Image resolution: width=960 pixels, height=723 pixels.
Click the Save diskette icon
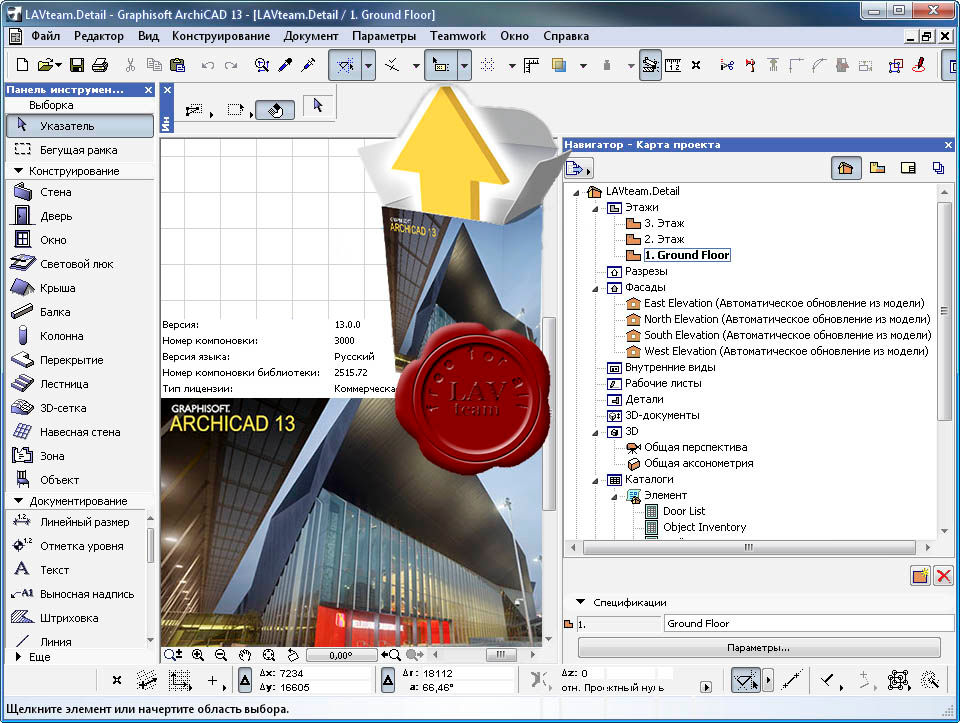pos(77,65)
